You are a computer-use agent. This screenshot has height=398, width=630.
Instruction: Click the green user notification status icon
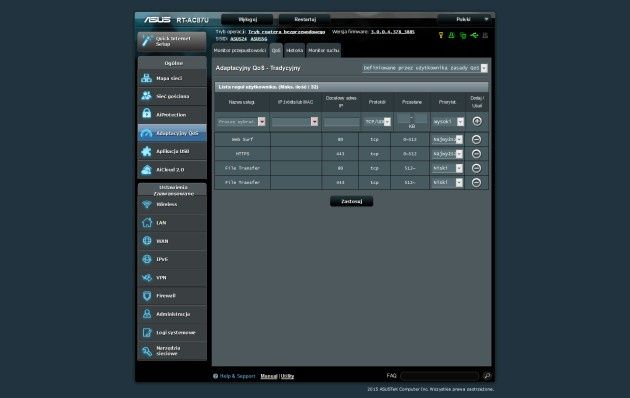pos(452,35)
